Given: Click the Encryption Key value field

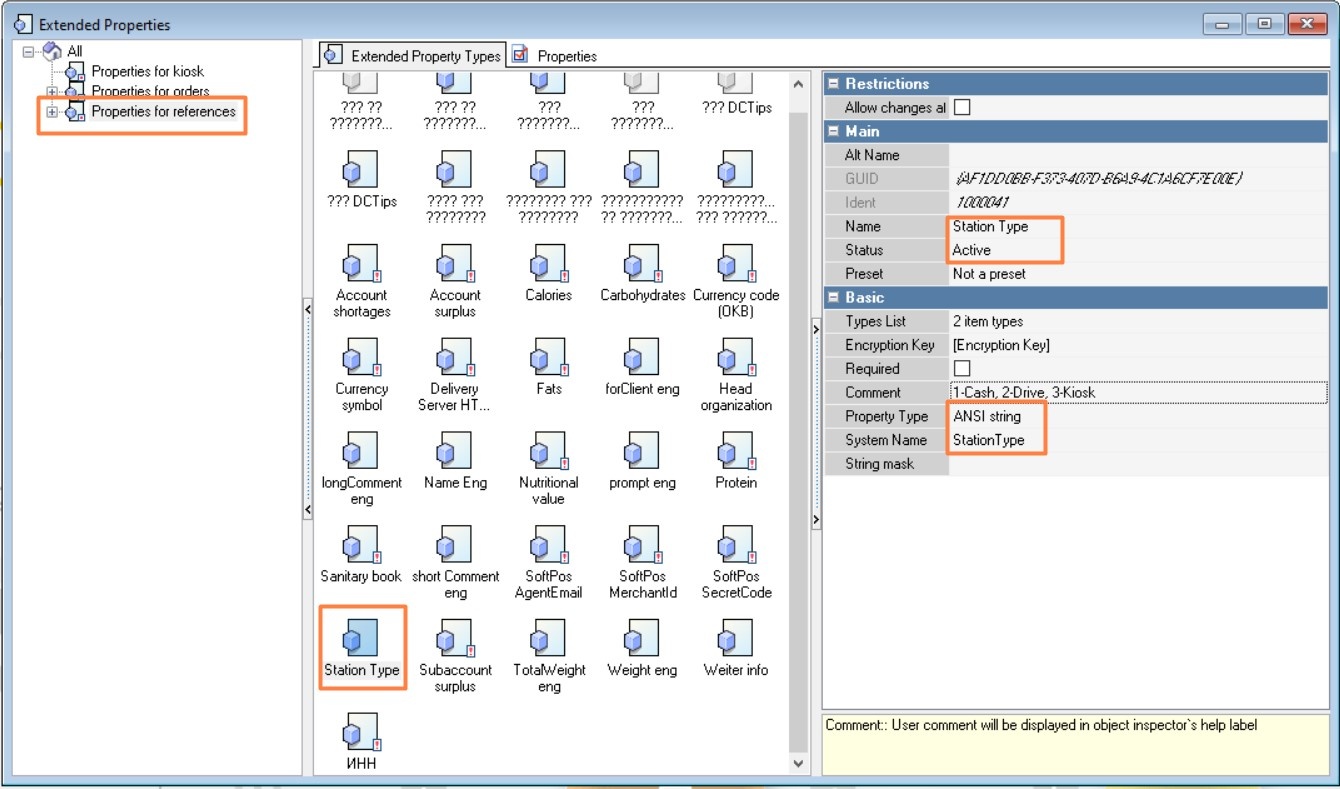Looking at the screenshot, I should point(1138,345).
